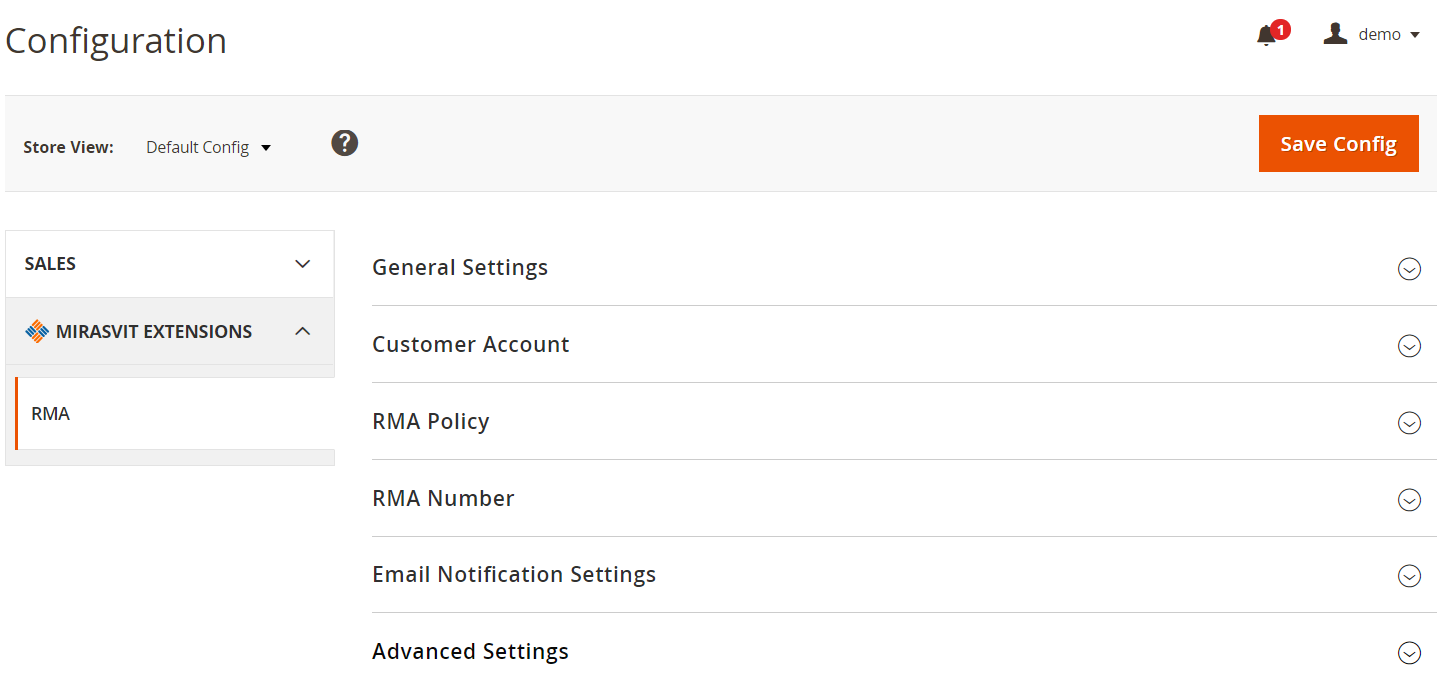Save the configuration with Save Config
This screenshot has height=693, width=1442.
click(1339, 143)
